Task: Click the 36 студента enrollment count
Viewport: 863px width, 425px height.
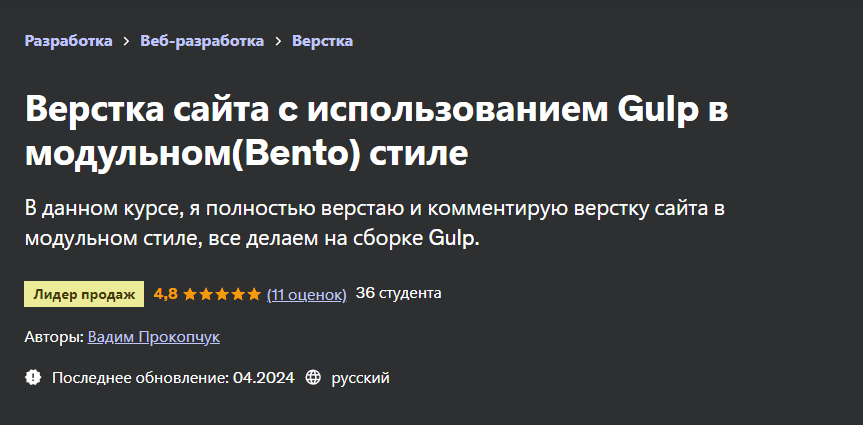Action: [x=398, y=293]
